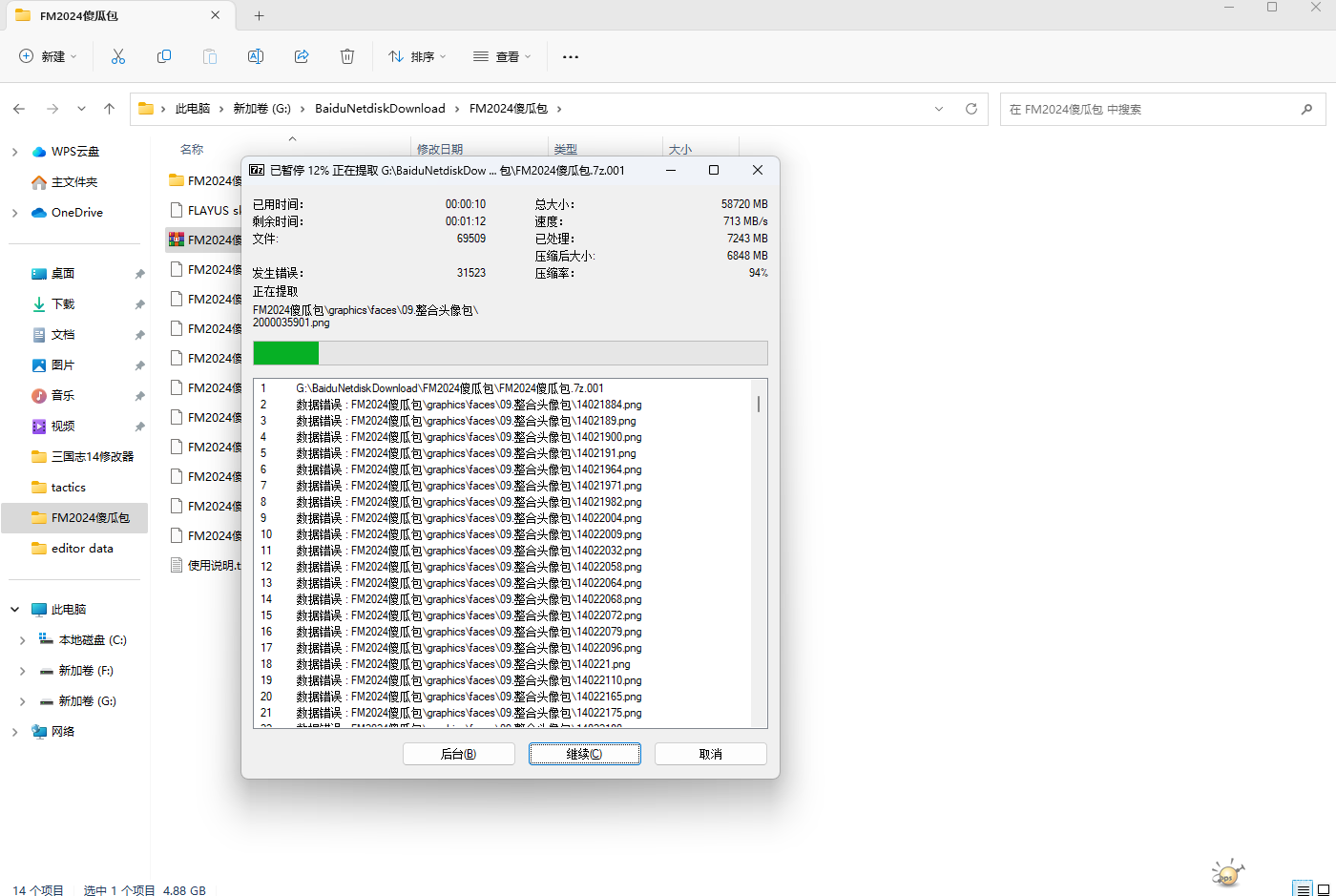The image size is (1336, 896).
Task: Select the FM2024傻瓜包 archive file row
Action: (204, 240)
